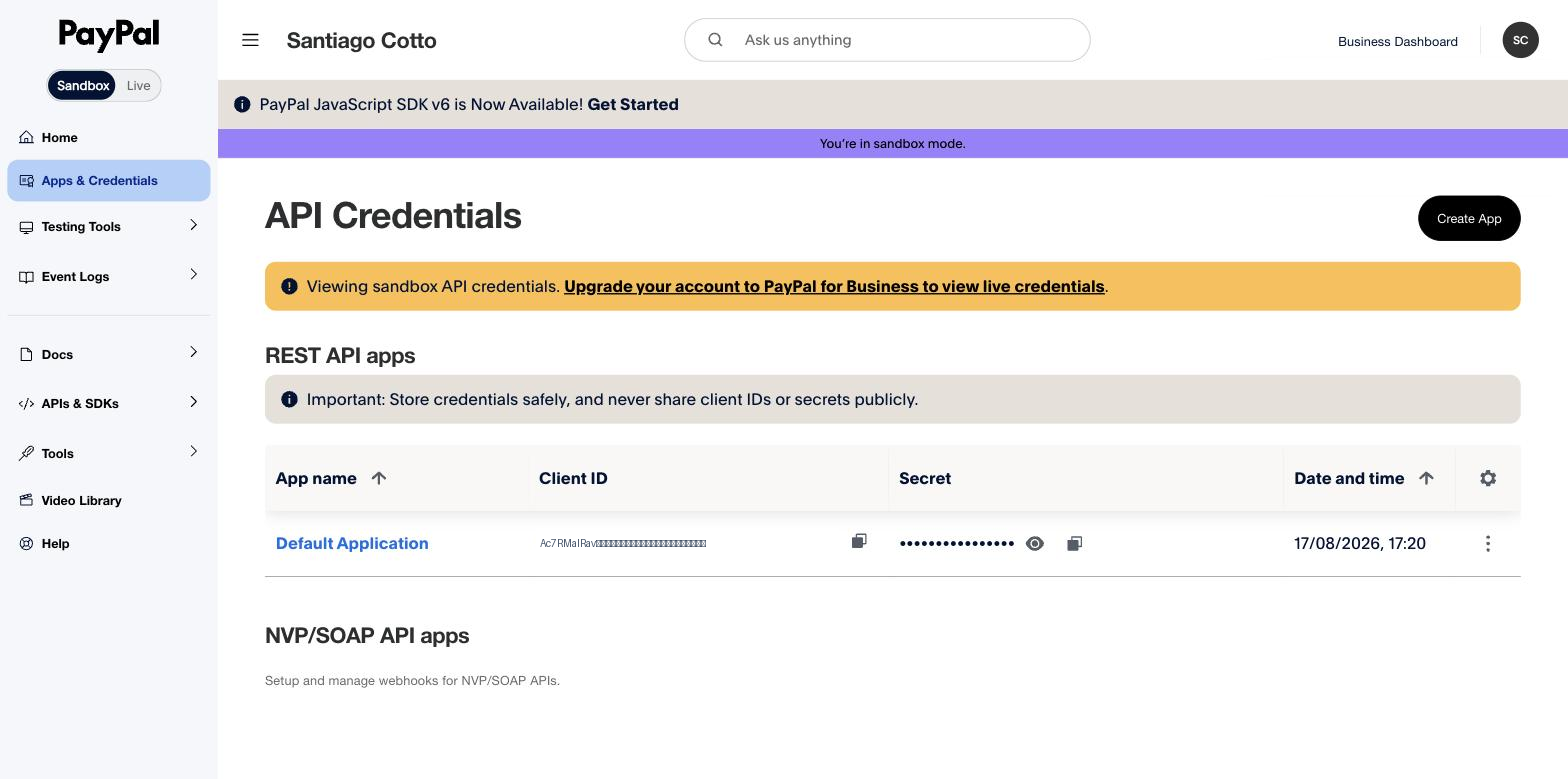Image resolution: width=1568 pixels, height=779 pixels.
Task: Click the Tools rocket icon
Action: [x=27, y=453]
